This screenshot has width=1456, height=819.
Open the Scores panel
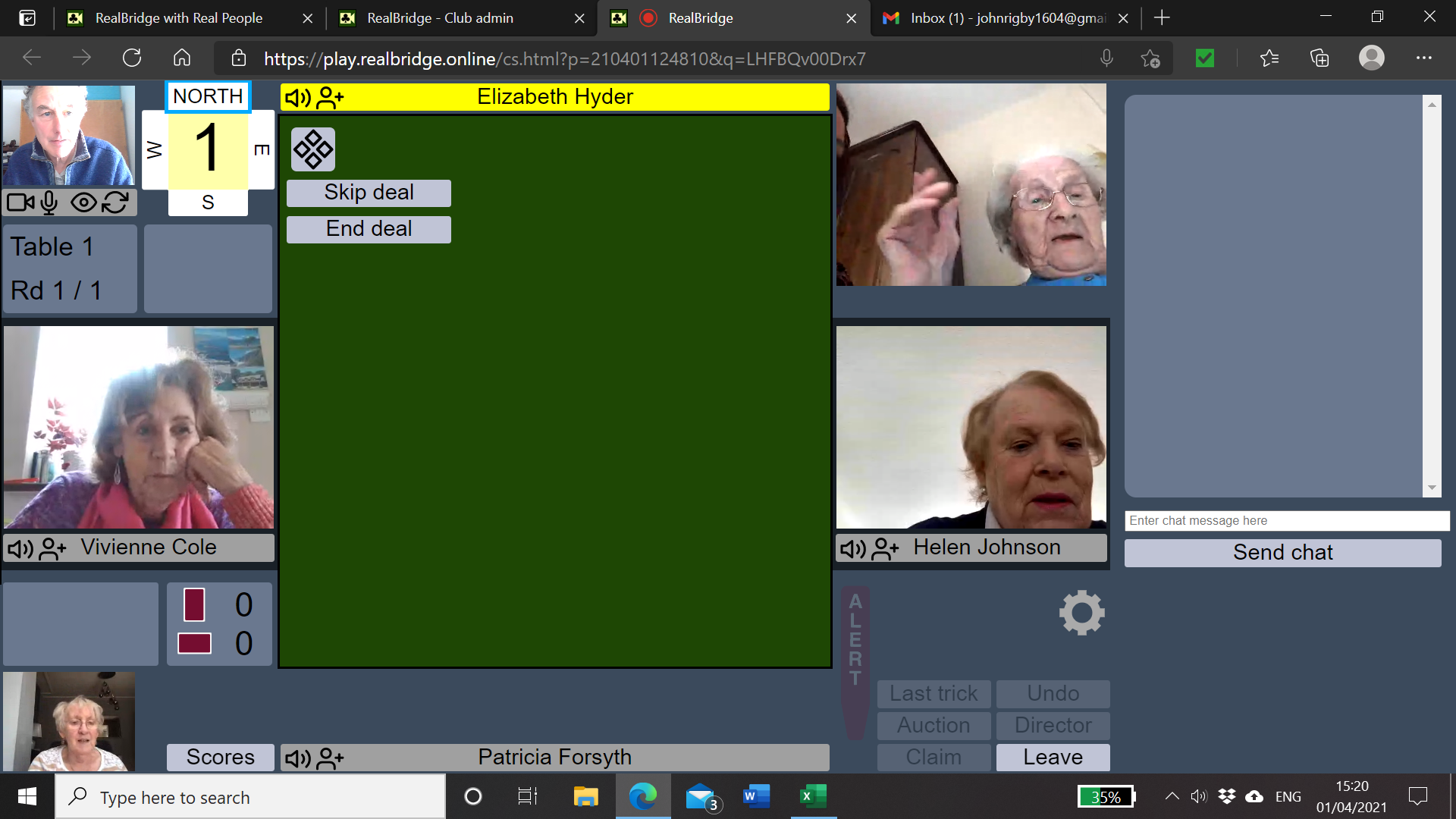pos(220,757)
